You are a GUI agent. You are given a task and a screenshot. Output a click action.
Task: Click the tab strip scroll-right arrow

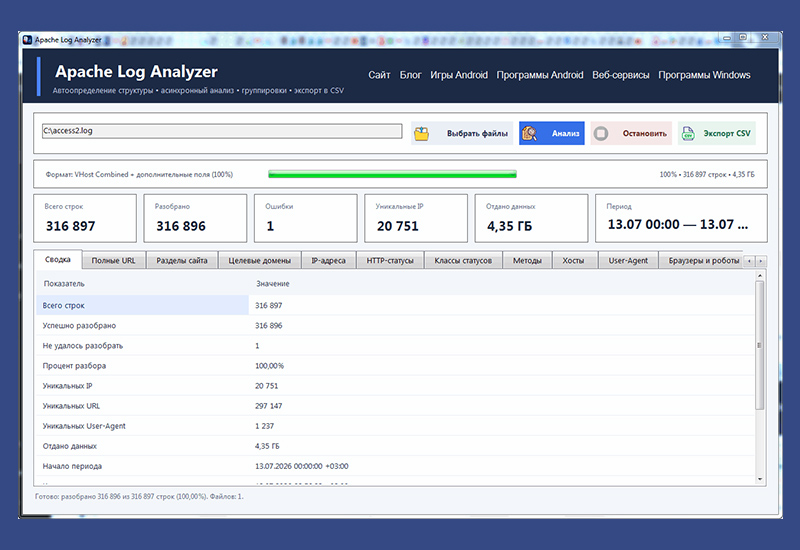point(760,261)
